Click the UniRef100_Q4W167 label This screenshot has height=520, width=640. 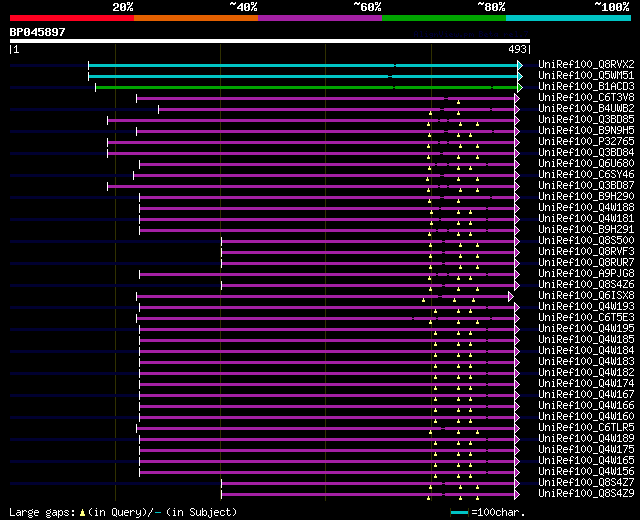point(586,395)
